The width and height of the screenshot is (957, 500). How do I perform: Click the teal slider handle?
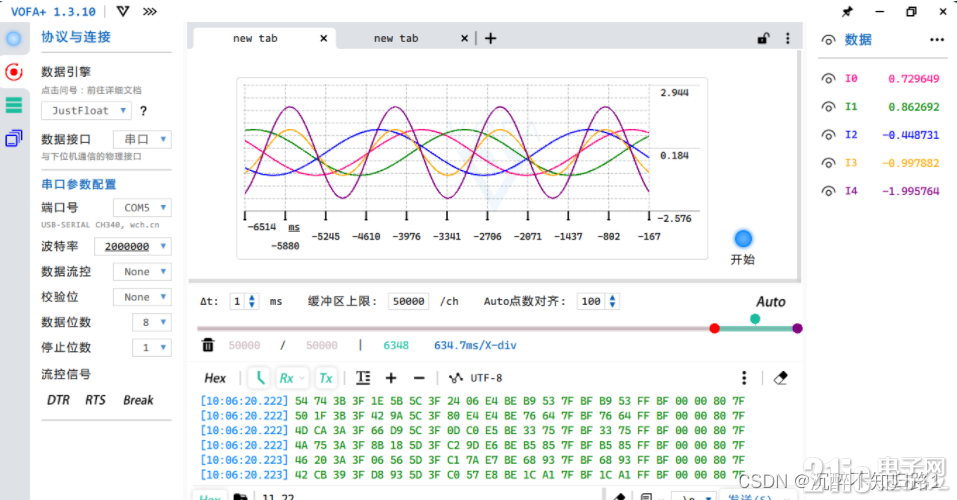[755, 319]
